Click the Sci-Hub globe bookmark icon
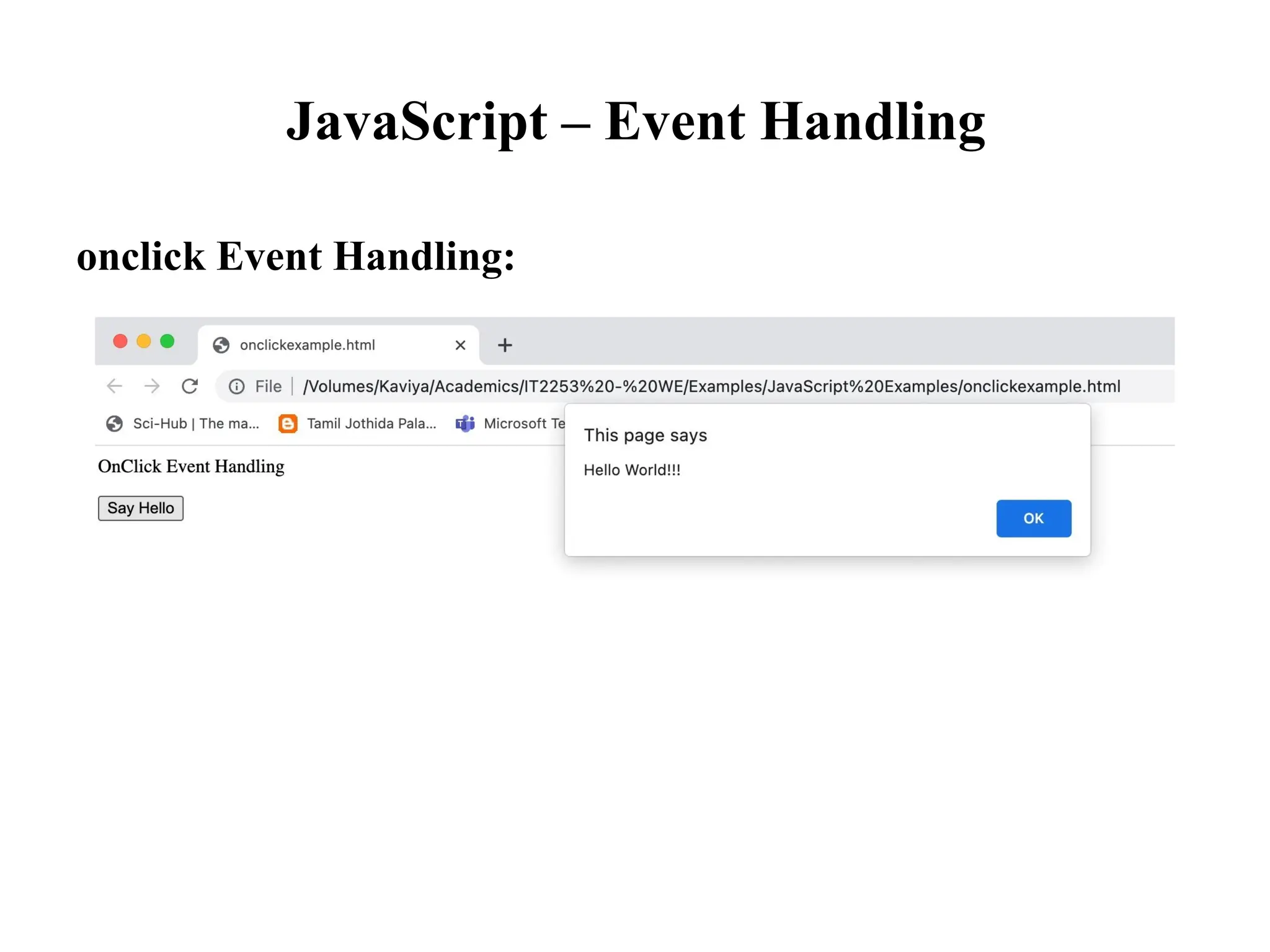1270x952 pixels. tap(115, 424)
